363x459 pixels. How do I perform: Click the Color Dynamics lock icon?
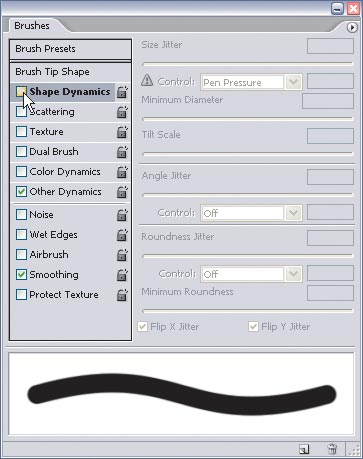point(122,172)
